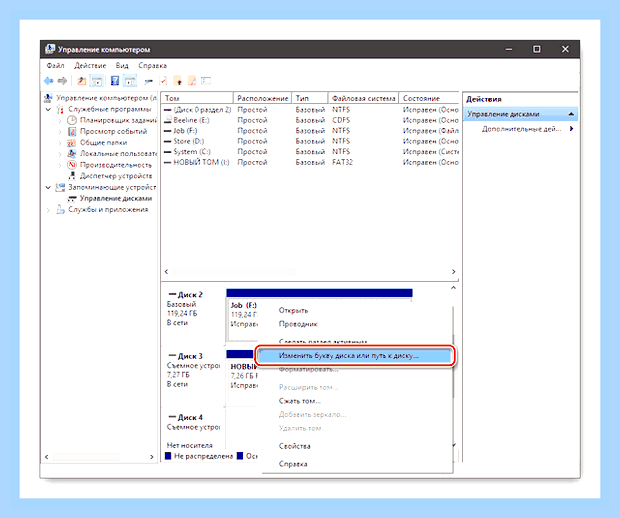Click the Управление компьютером root node icon

pyautogui.click(x=48, y=98)
